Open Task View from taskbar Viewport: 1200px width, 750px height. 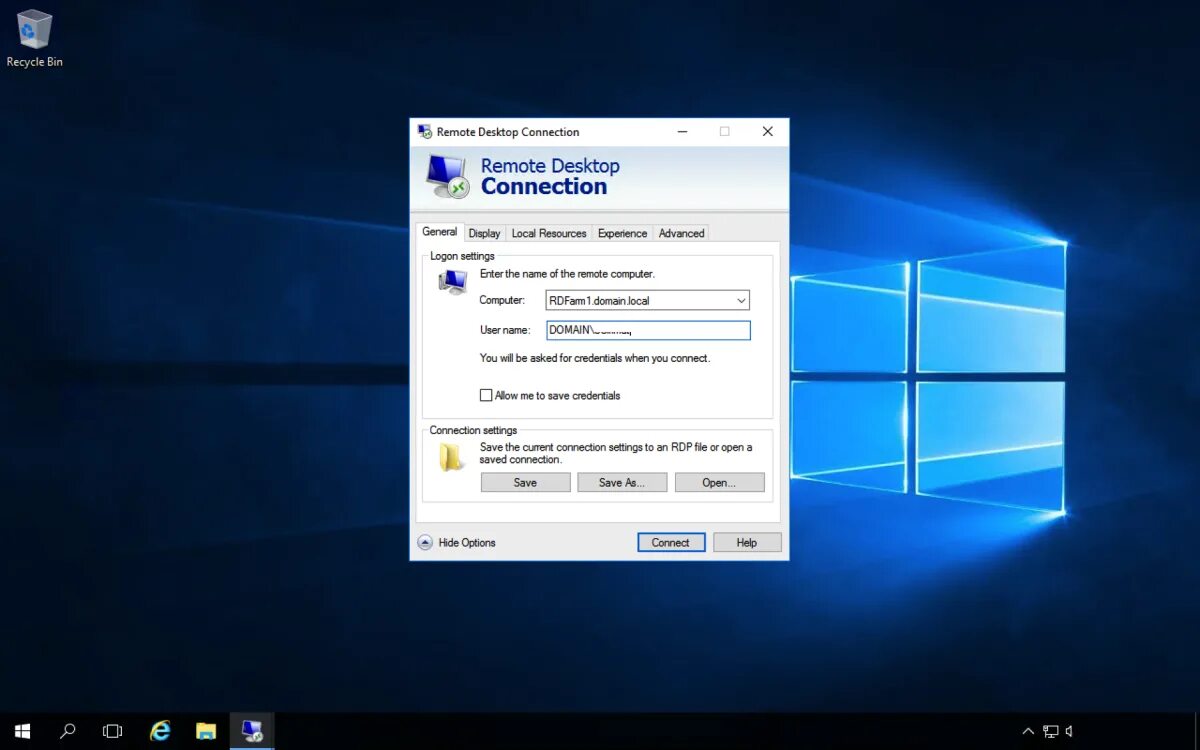112,731
